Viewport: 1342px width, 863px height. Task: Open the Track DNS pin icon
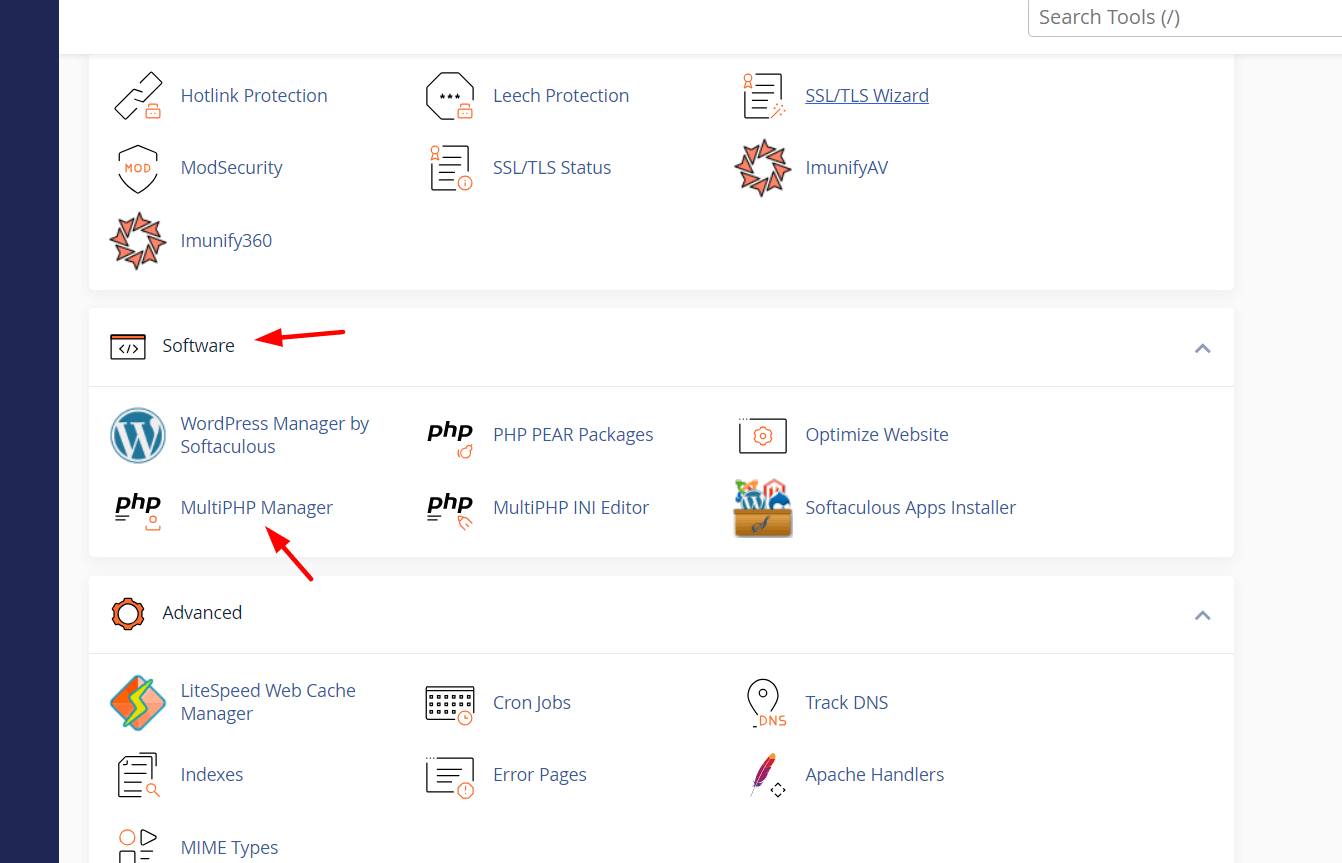766,704
